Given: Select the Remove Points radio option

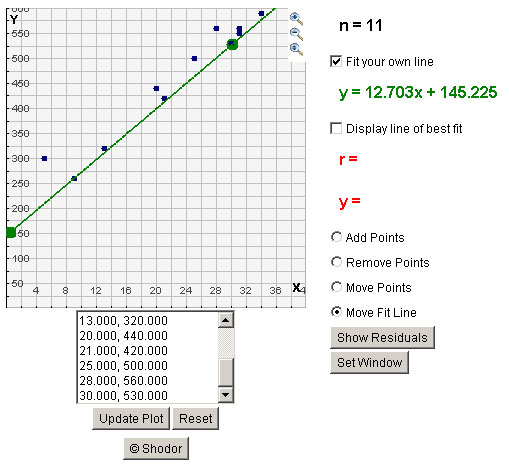Looking at the screenshot, I should (x=336, y=262).
